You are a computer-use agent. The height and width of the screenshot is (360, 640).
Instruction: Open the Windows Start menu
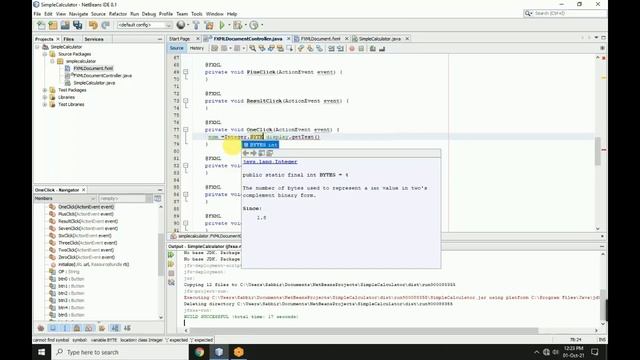click(42, 352)
